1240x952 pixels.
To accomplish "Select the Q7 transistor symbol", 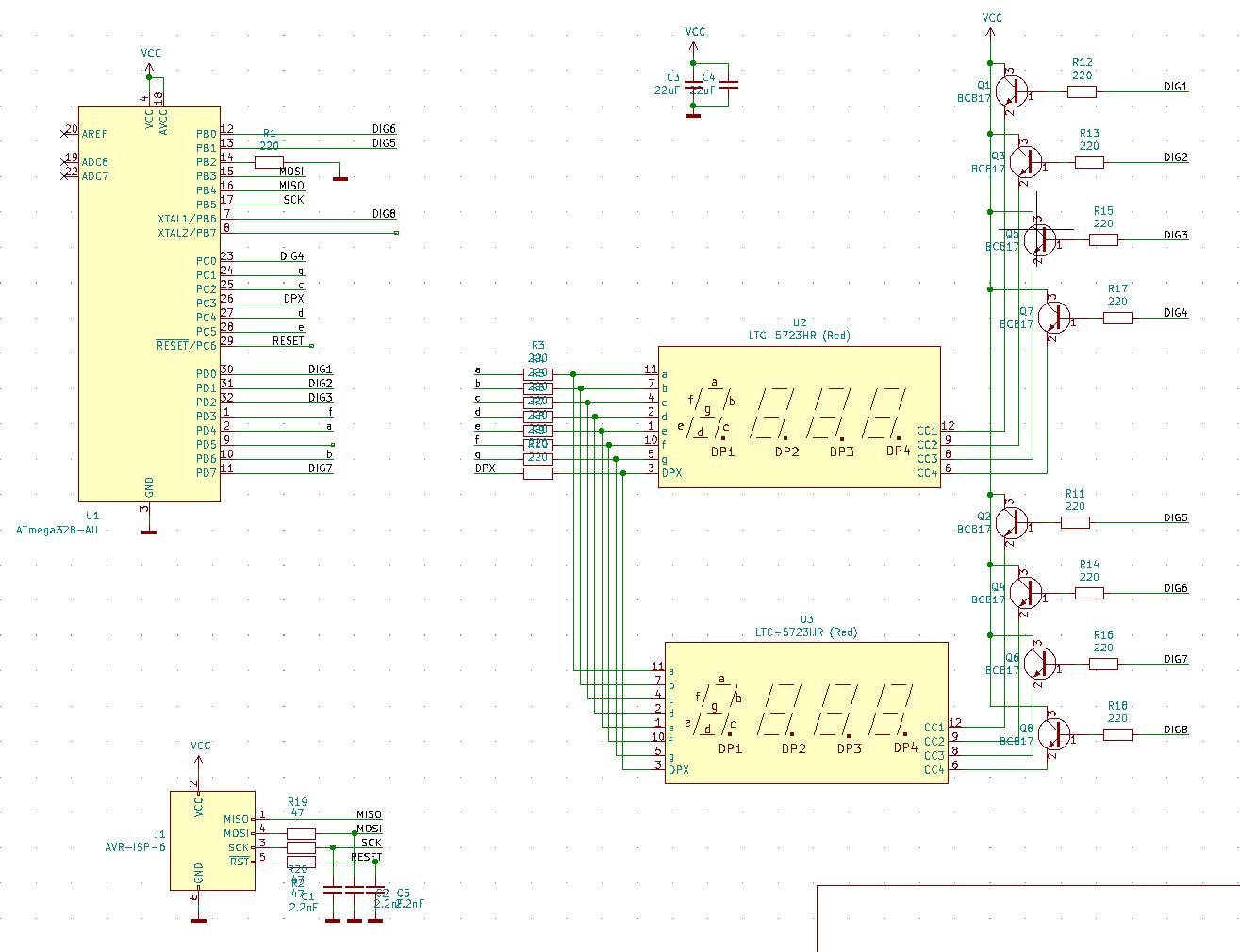I will coord(1055,319).
